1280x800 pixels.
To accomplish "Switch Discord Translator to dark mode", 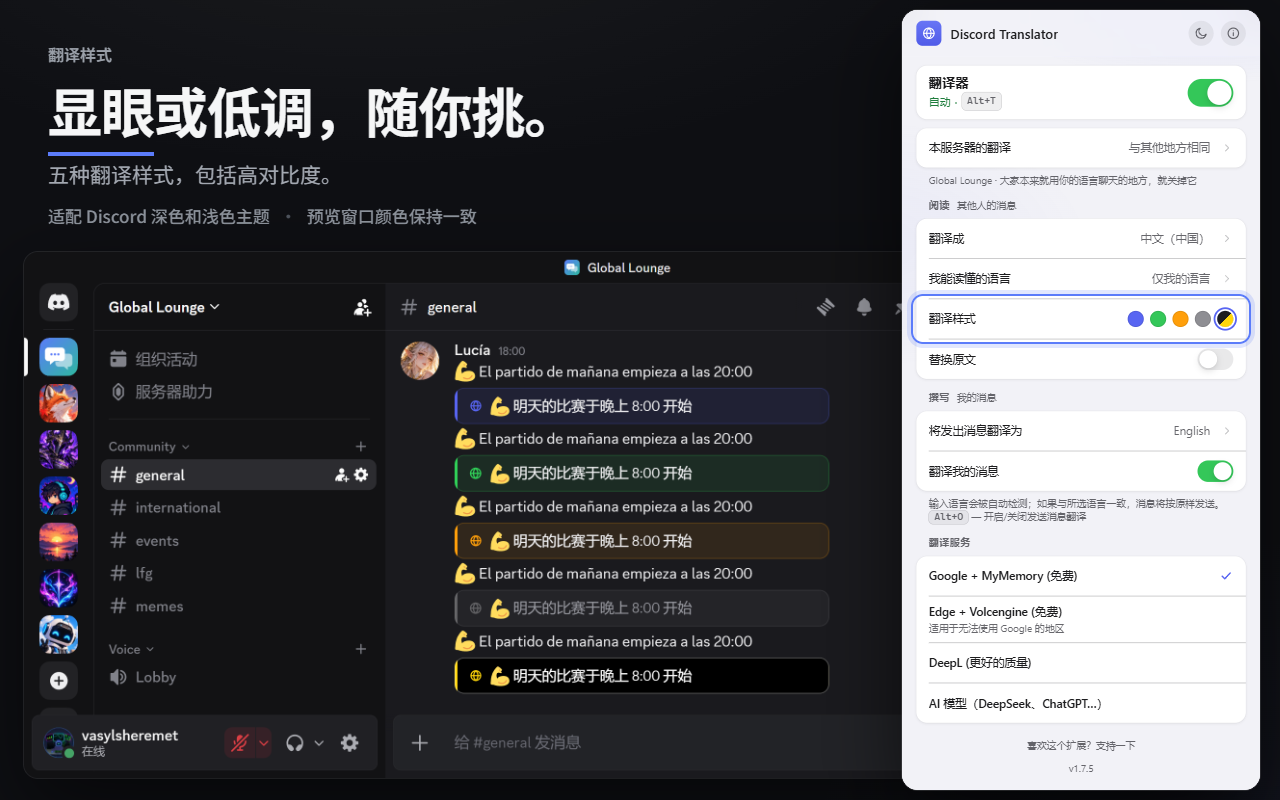I will 1201,34.
